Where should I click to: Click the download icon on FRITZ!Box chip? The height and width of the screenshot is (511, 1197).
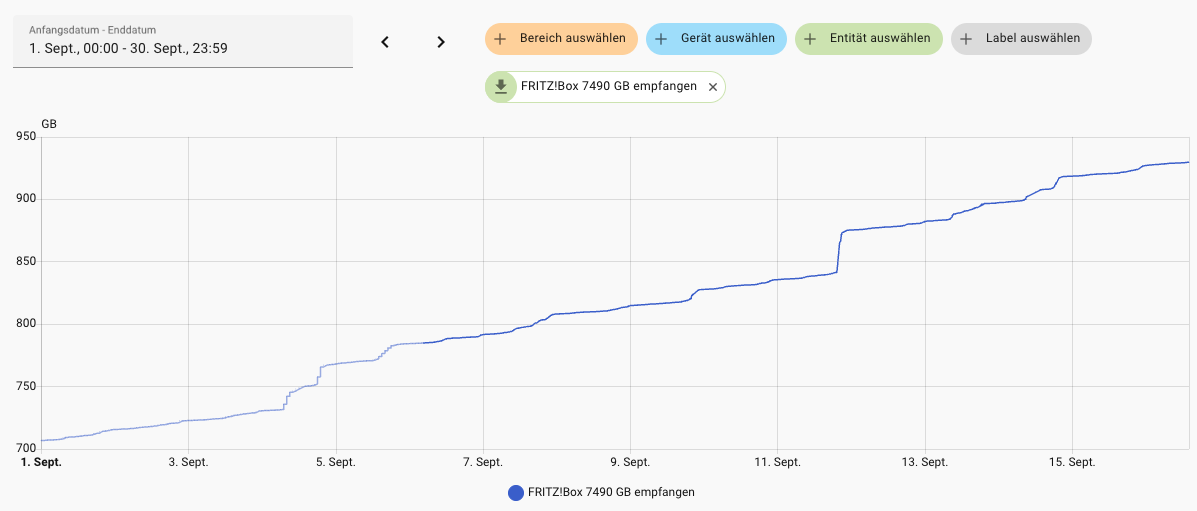pos(501,87)
